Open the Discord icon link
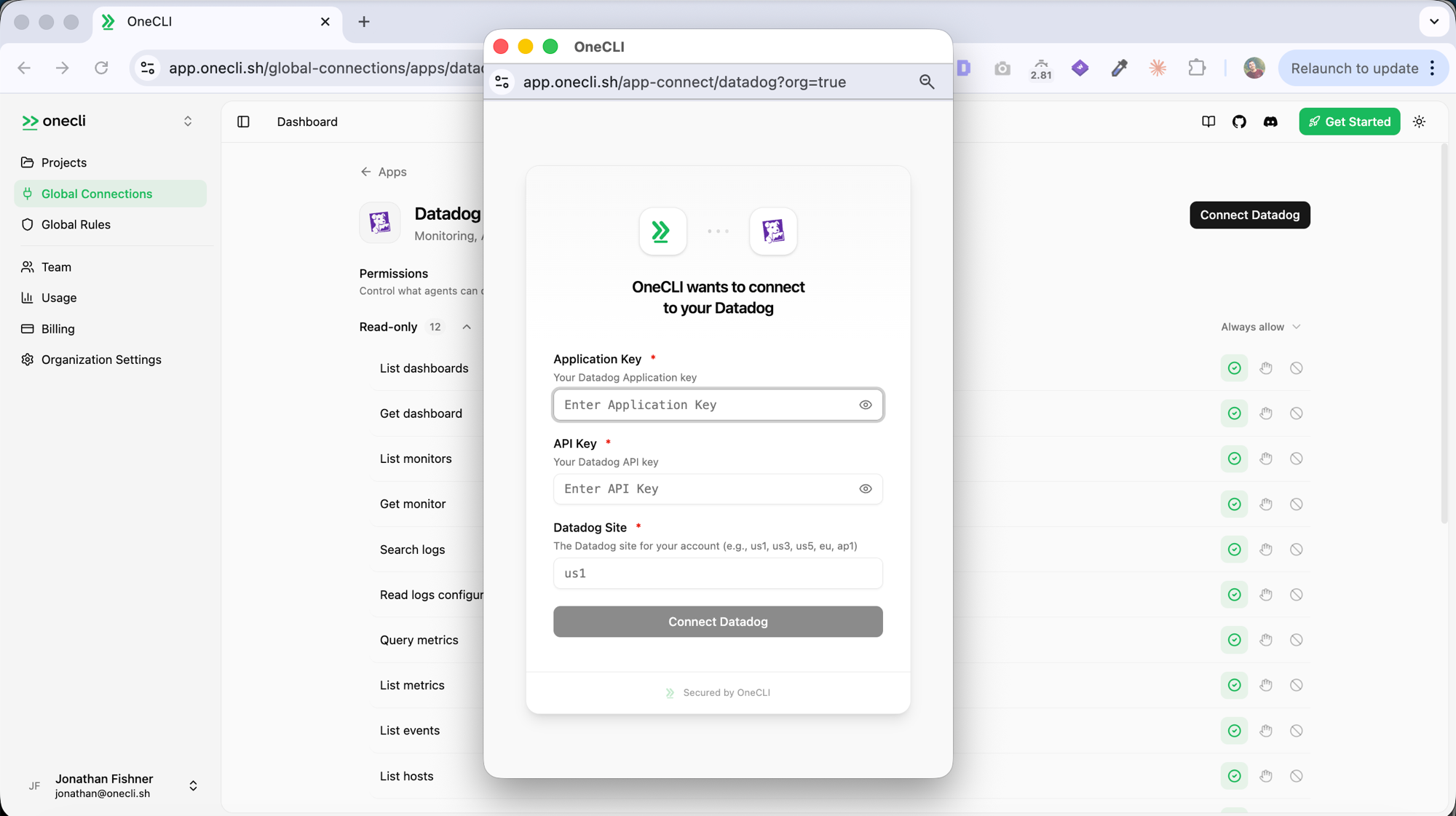The image size is (1456, 816). (x=1270, y=122)
